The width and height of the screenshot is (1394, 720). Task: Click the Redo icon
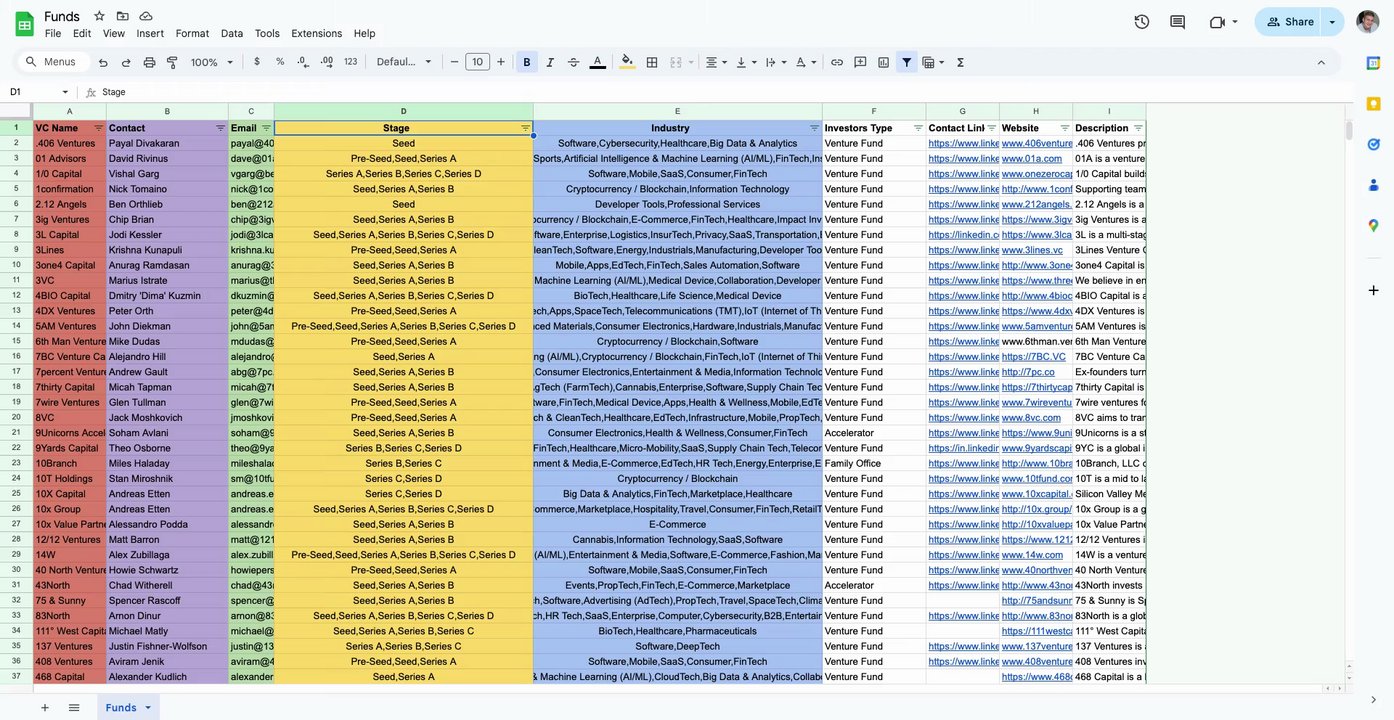126,62
